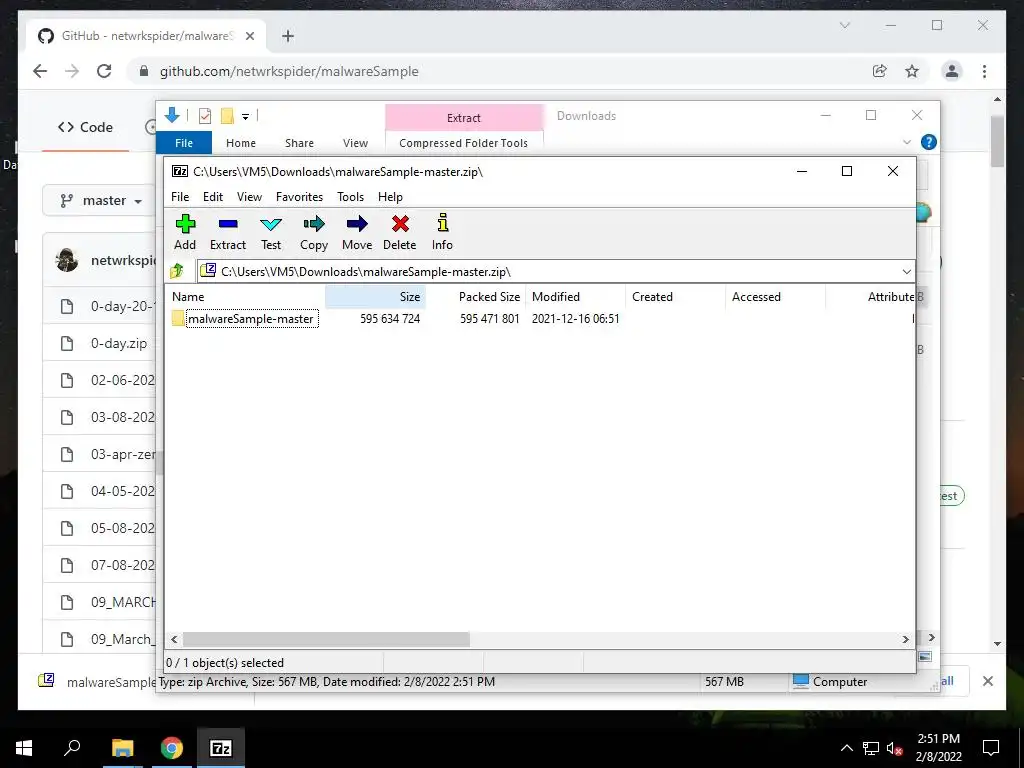Sort by the Modified column header
Image resolution: width=1024 pixels, height=768 pixels.
tap(575, 296)
